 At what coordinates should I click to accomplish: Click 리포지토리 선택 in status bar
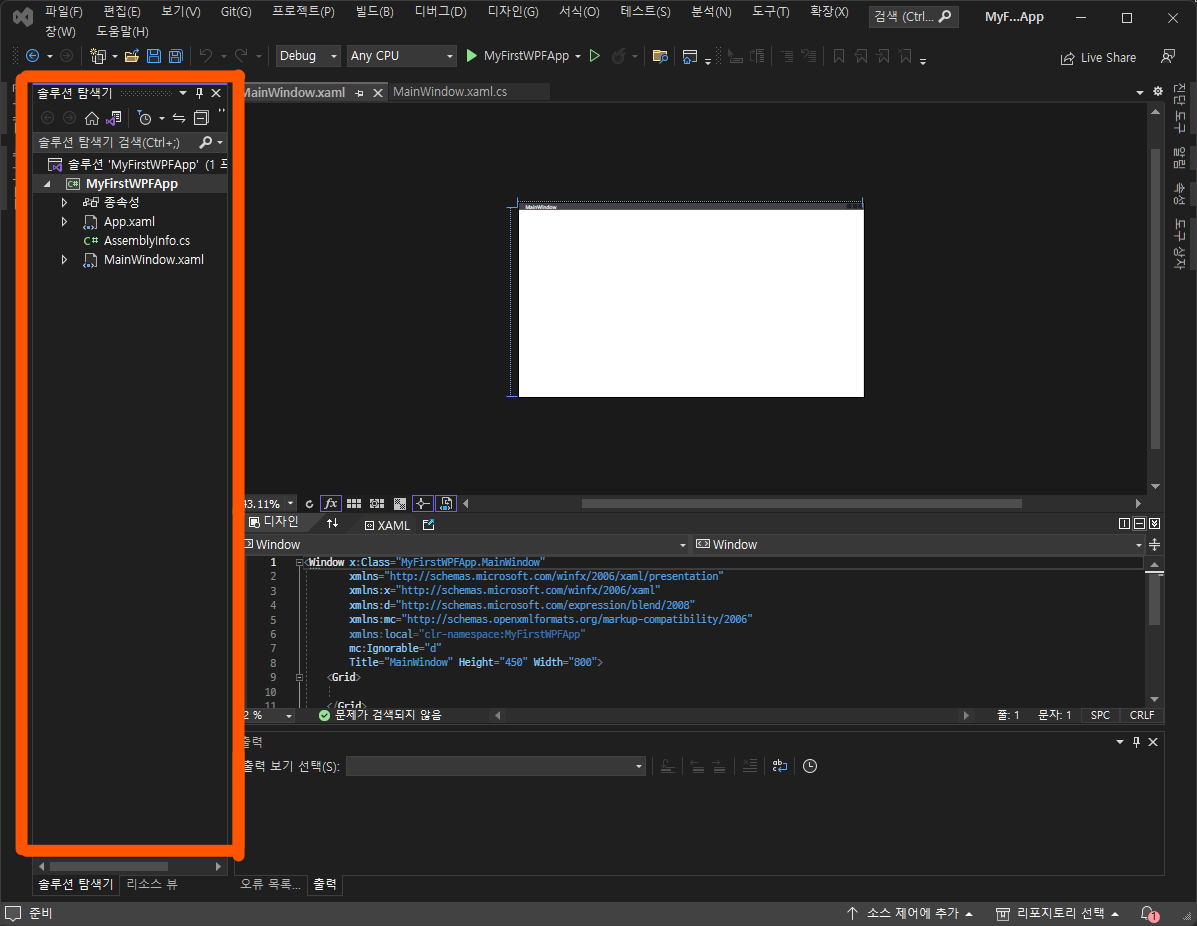[1058, 913]
